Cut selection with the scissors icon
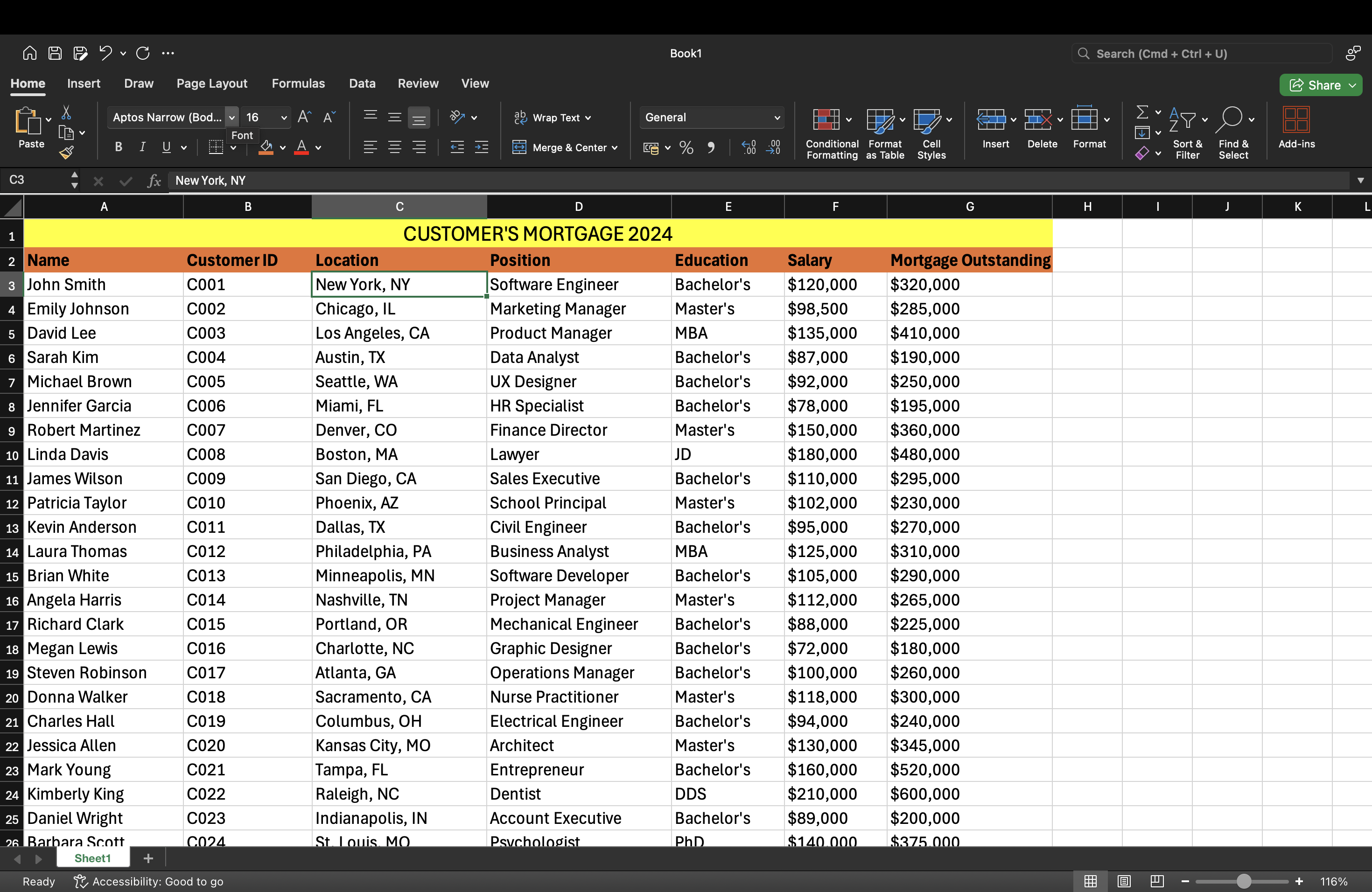The height and width of the screenshot is (892, 1372). coord(66,112)
